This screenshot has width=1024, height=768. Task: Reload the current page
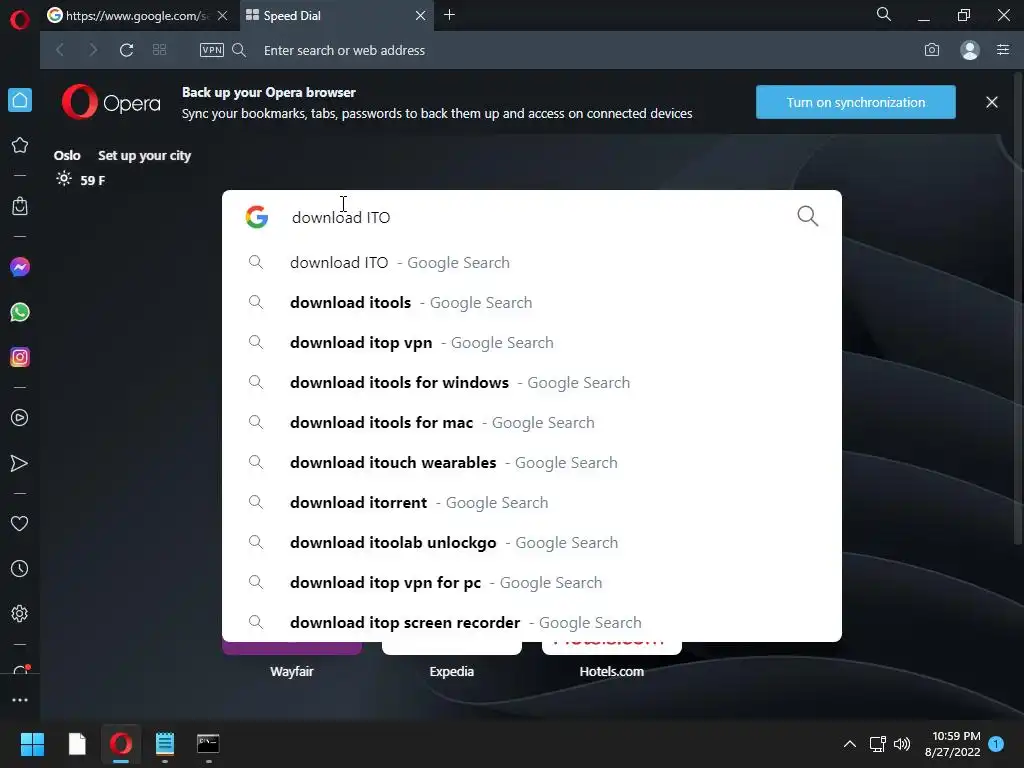pos(127,50)
